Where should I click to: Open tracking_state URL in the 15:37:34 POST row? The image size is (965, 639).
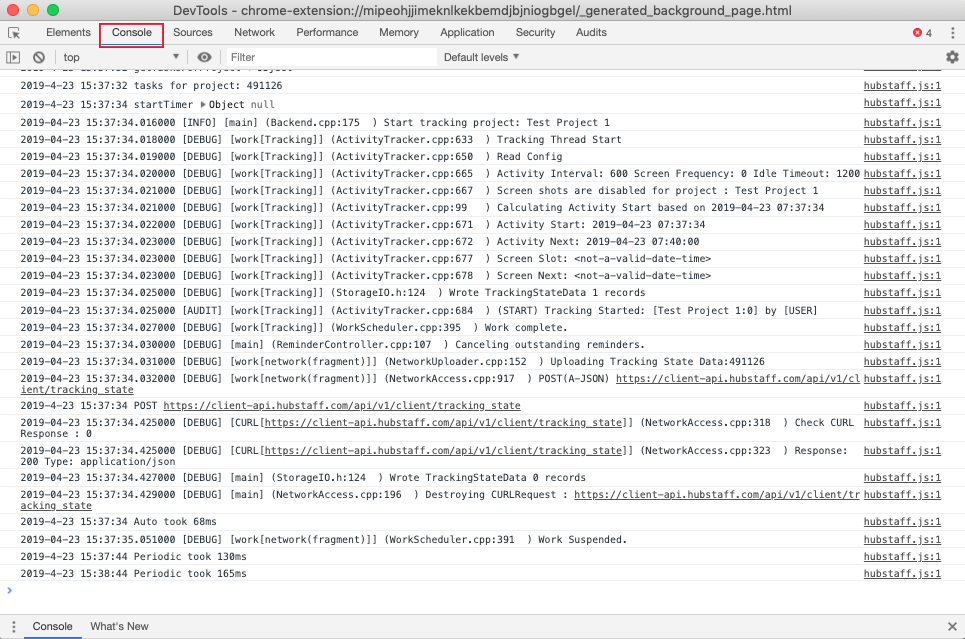pyautogui.click(x=342, y=406)
